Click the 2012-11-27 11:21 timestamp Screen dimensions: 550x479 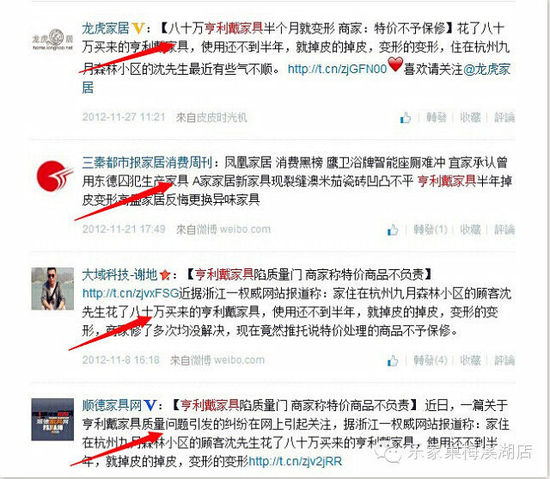tap(123, 117)
